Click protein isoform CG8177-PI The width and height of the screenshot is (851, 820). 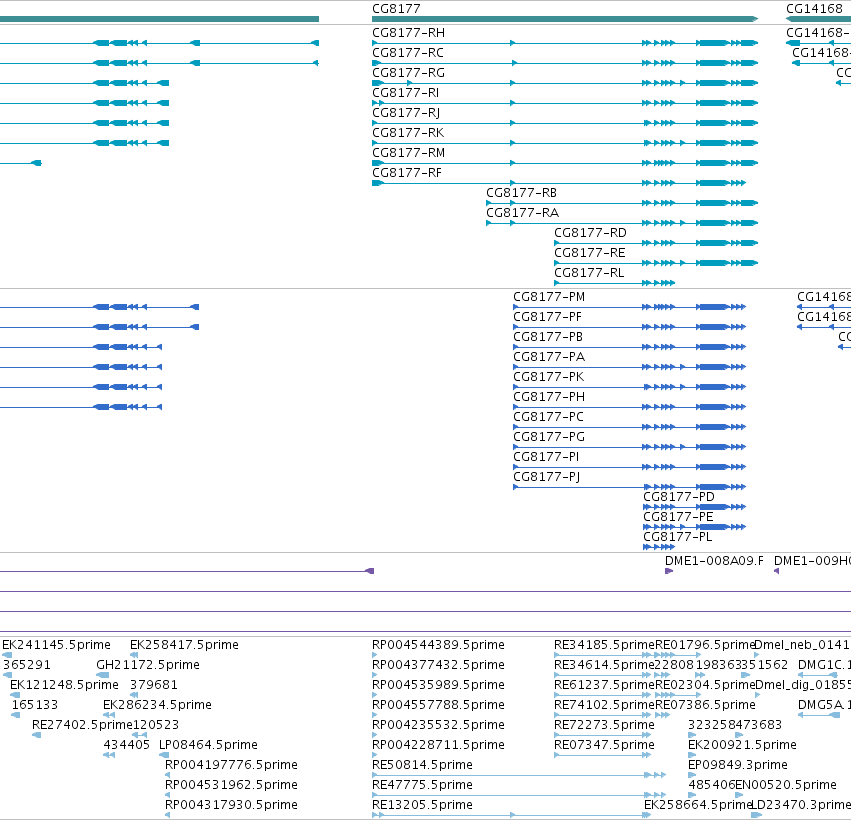547,457
